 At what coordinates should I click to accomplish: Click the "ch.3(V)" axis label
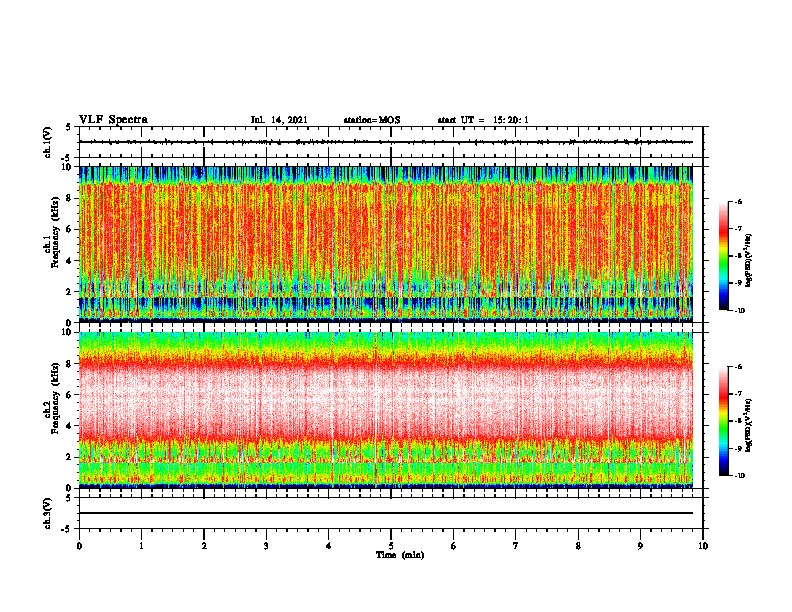(47, 513)
